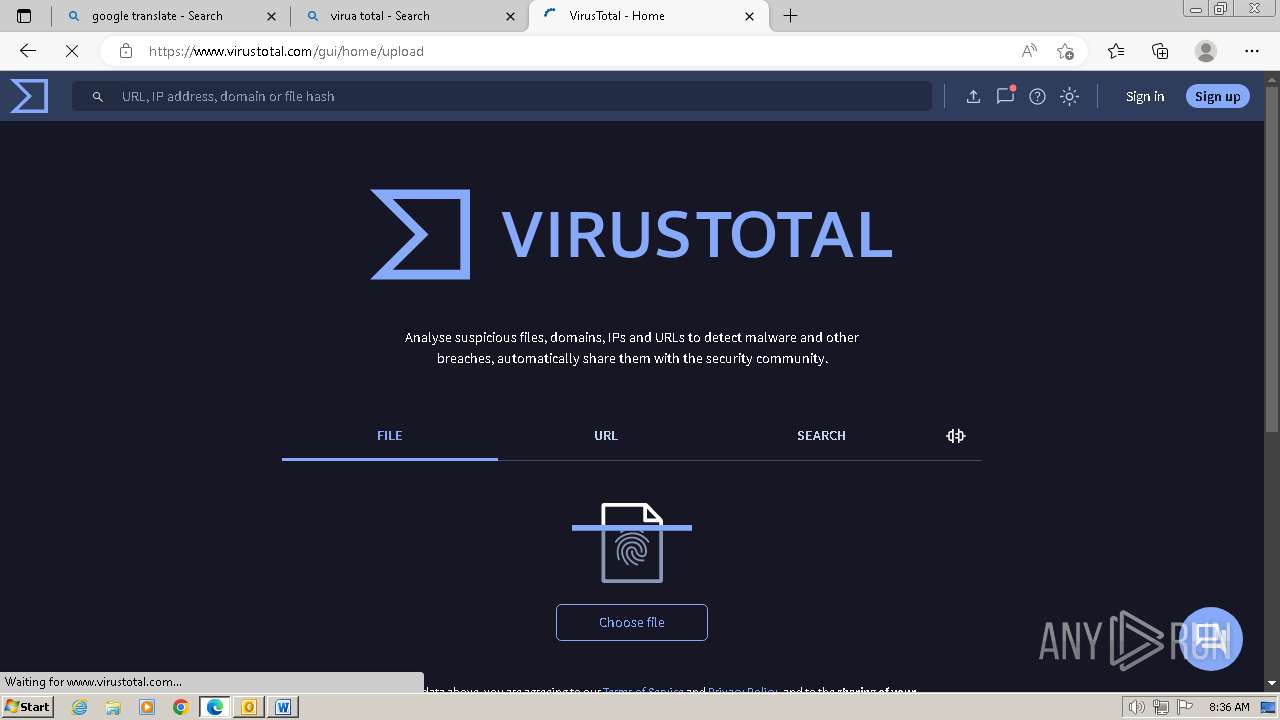Click Sign in link
1280x720 pixels.
1145,96
